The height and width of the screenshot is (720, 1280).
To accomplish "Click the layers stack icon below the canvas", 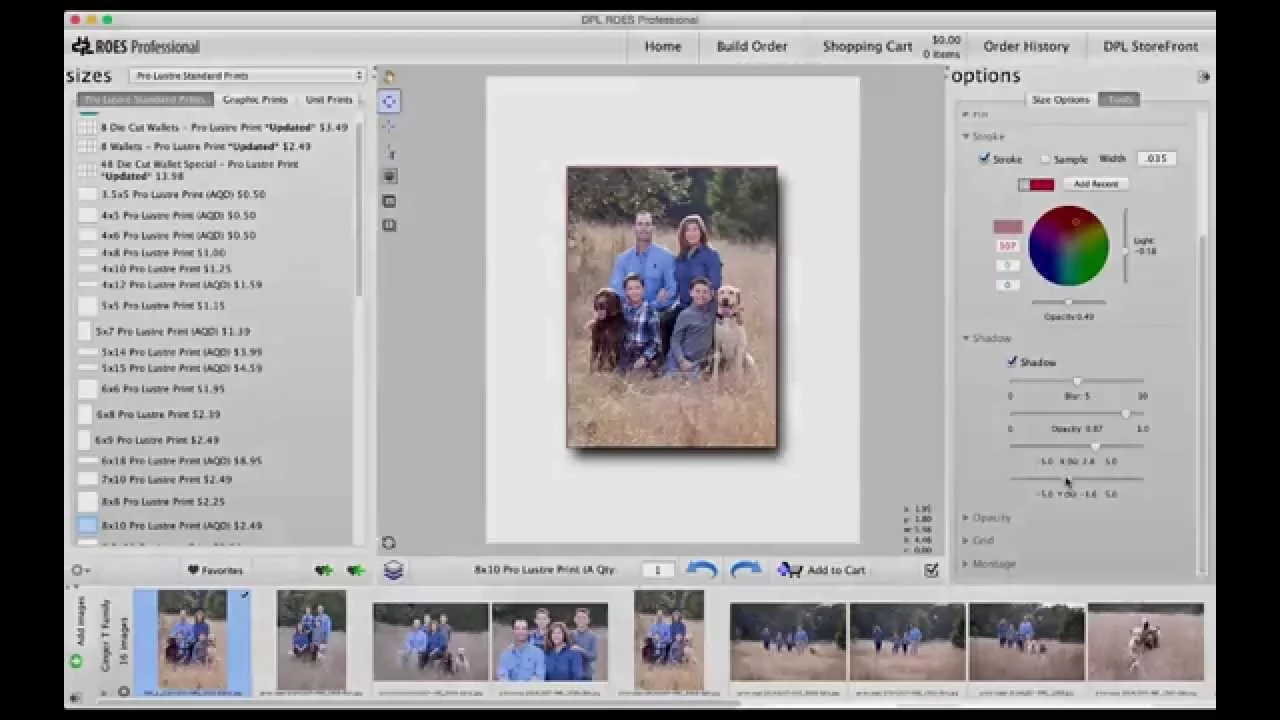I will point(394,570).
